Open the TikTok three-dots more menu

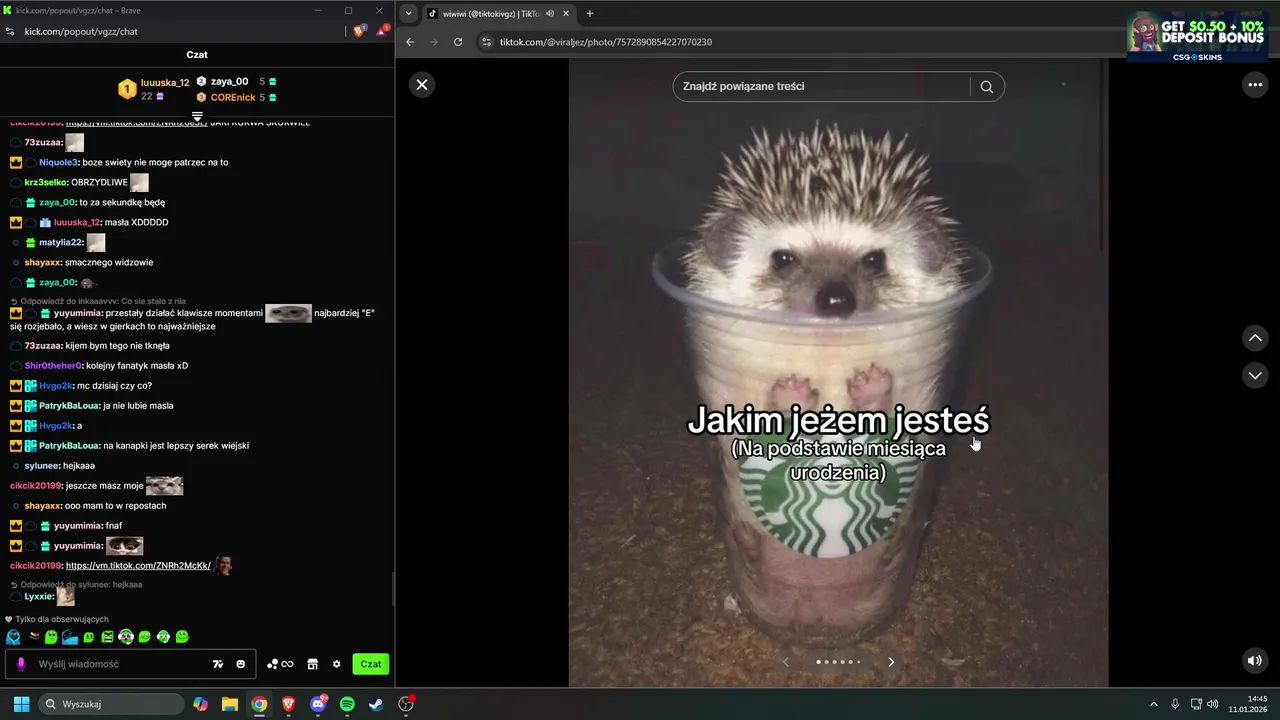point(1255,85)
